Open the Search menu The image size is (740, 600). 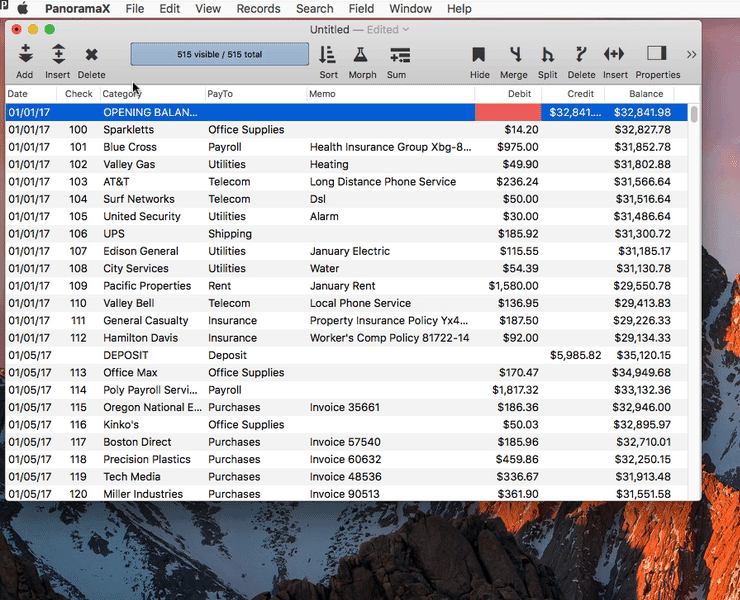(x=314, y=8)
